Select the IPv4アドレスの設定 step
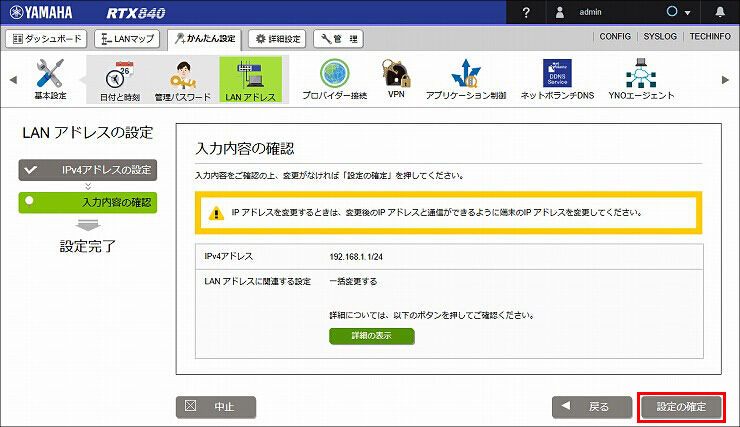 click(88, 170)
